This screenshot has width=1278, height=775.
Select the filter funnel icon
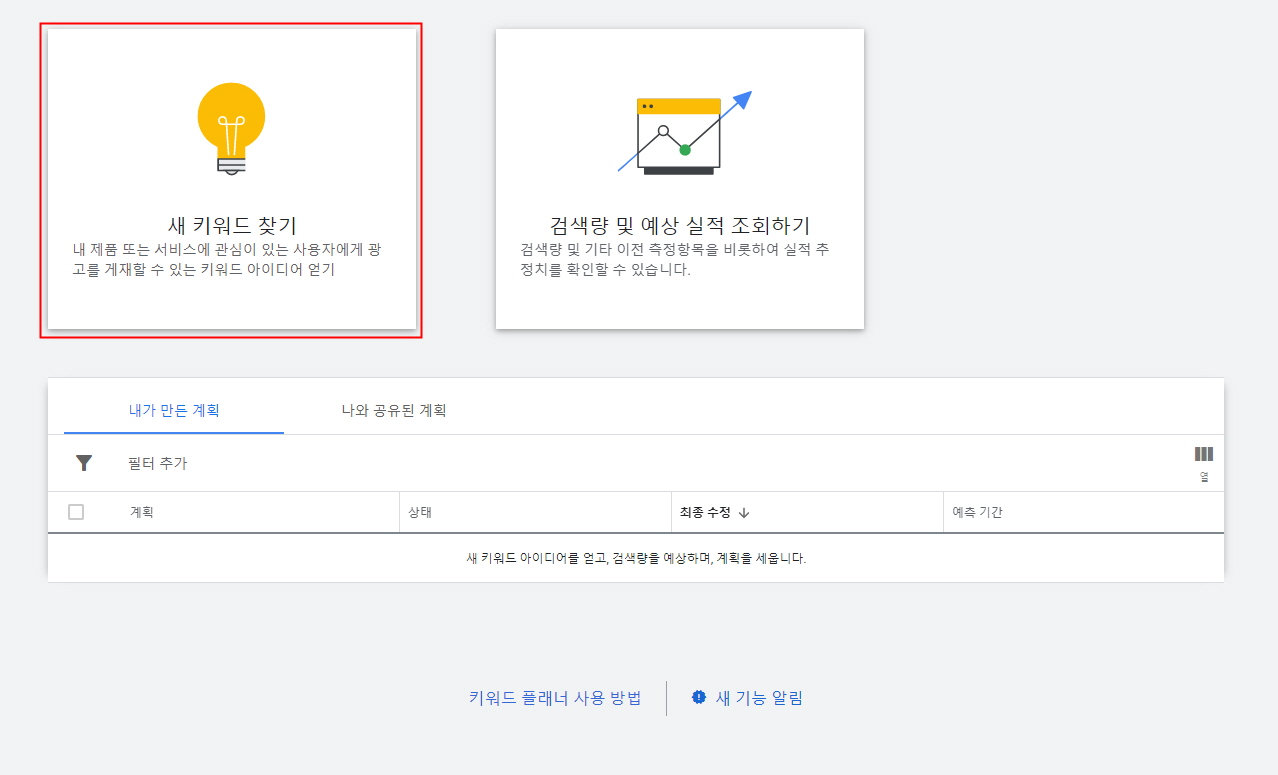pos(84,462)
